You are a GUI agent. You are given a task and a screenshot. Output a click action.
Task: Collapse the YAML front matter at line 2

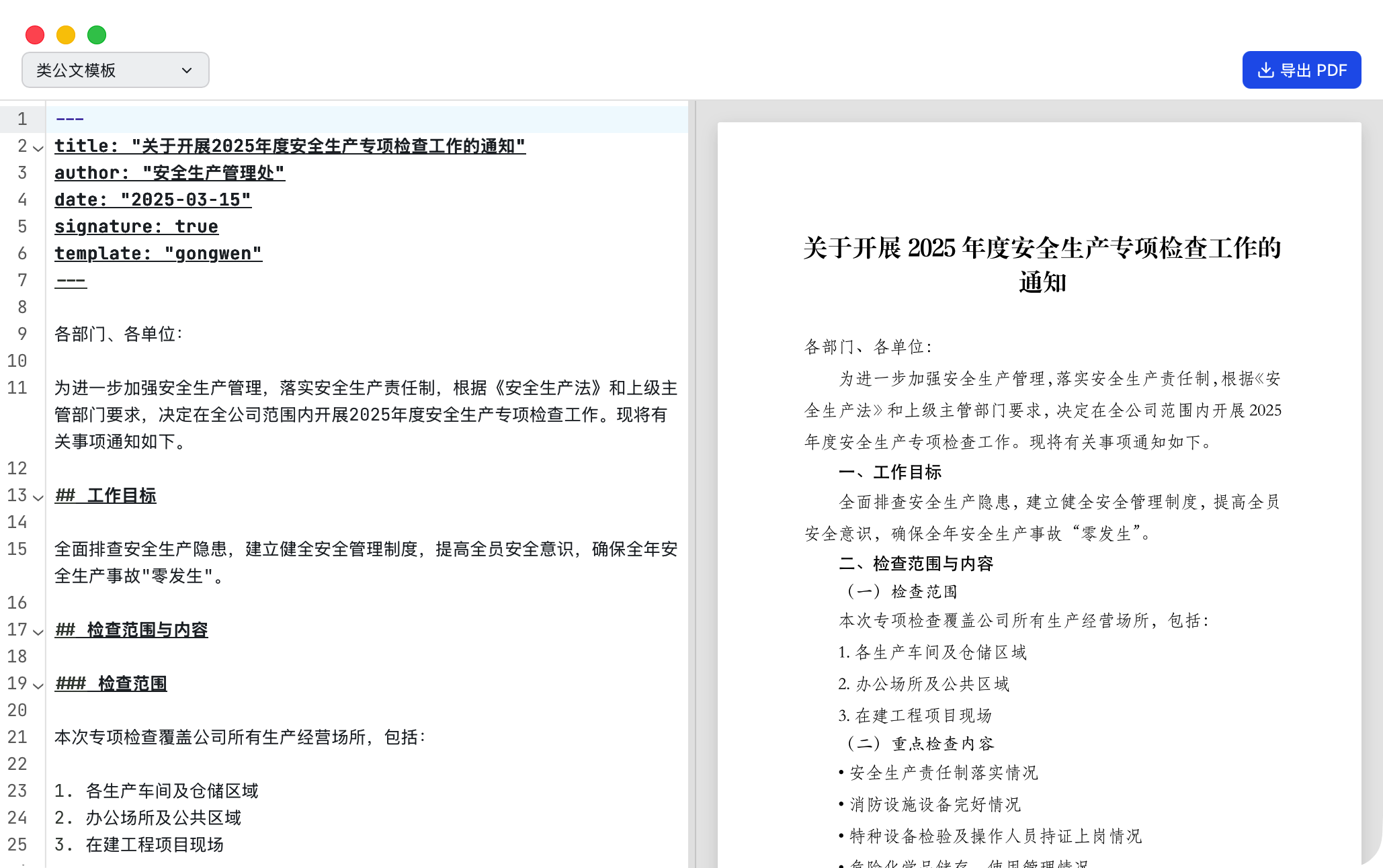(x=37, y=149)
